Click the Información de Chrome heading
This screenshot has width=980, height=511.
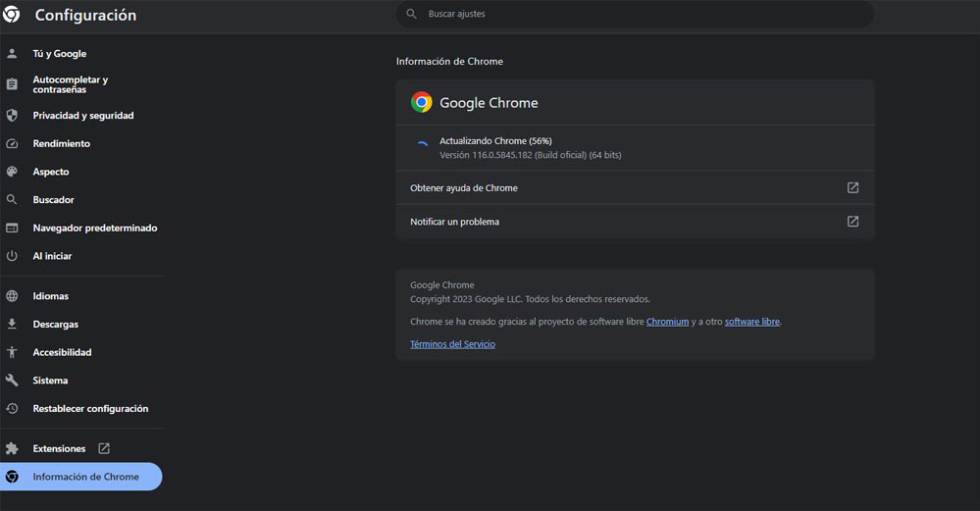pos(449,61)
